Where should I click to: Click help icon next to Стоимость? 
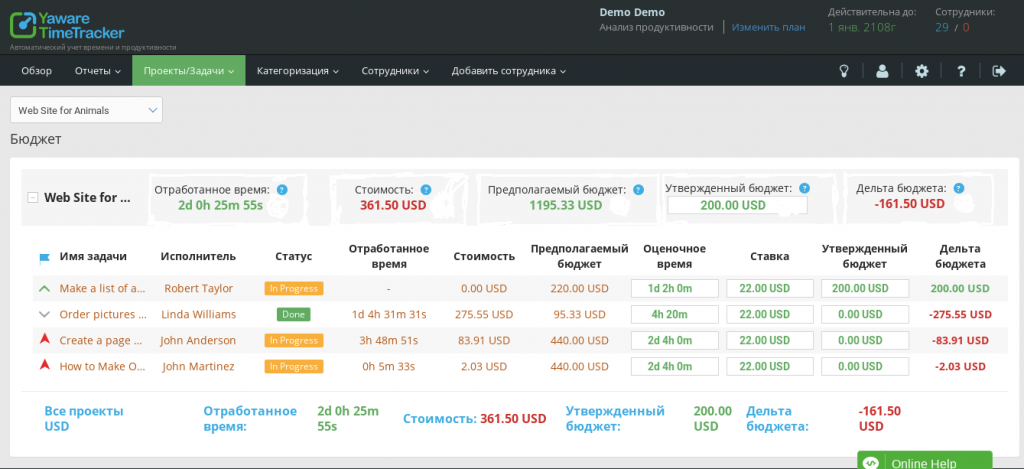tap(426, 190)
